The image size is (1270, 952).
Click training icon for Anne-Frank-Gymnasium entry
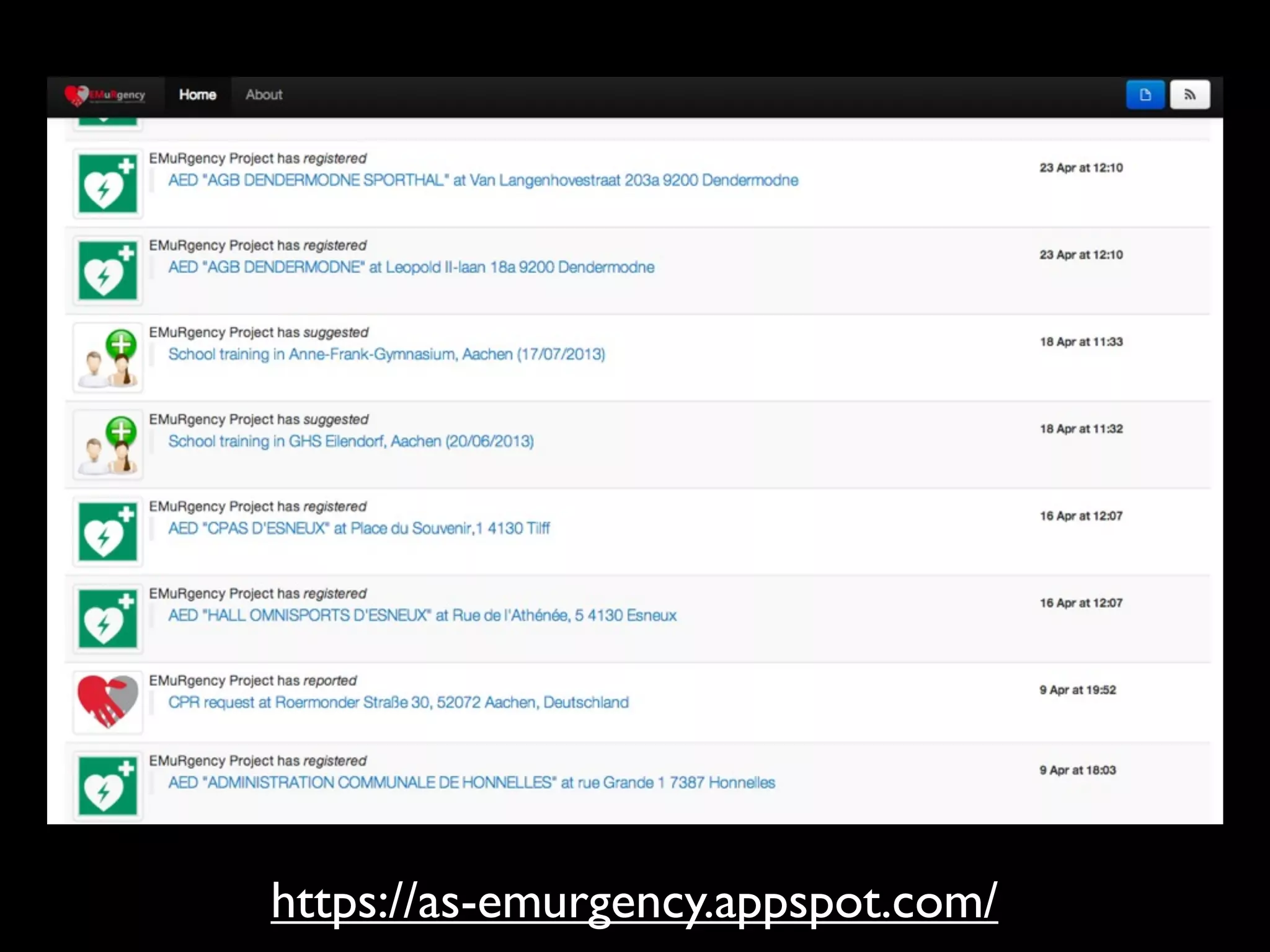108,358
